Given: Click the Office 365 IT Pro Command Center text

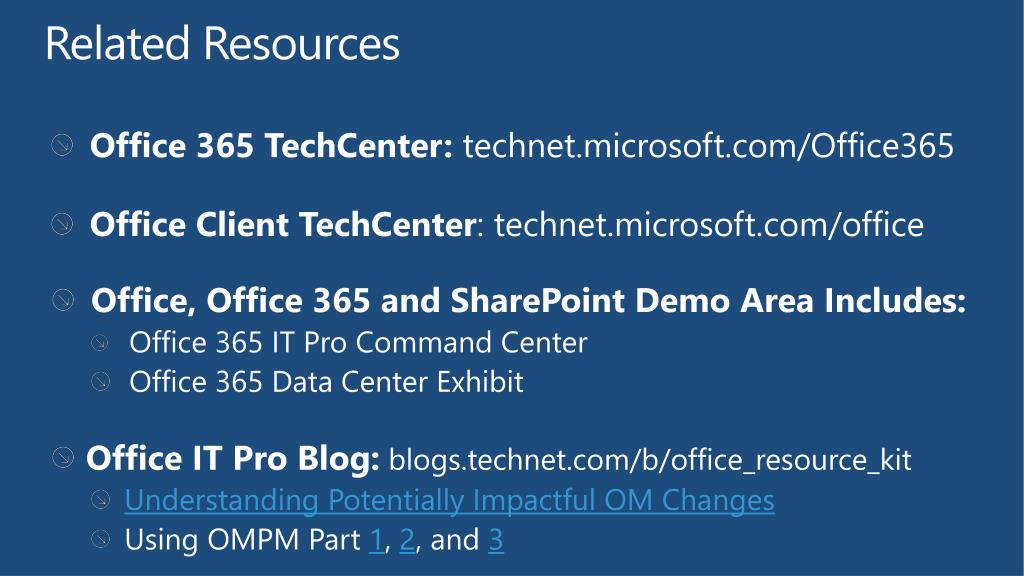Looking at the screenshot, I should click(359, 342).
